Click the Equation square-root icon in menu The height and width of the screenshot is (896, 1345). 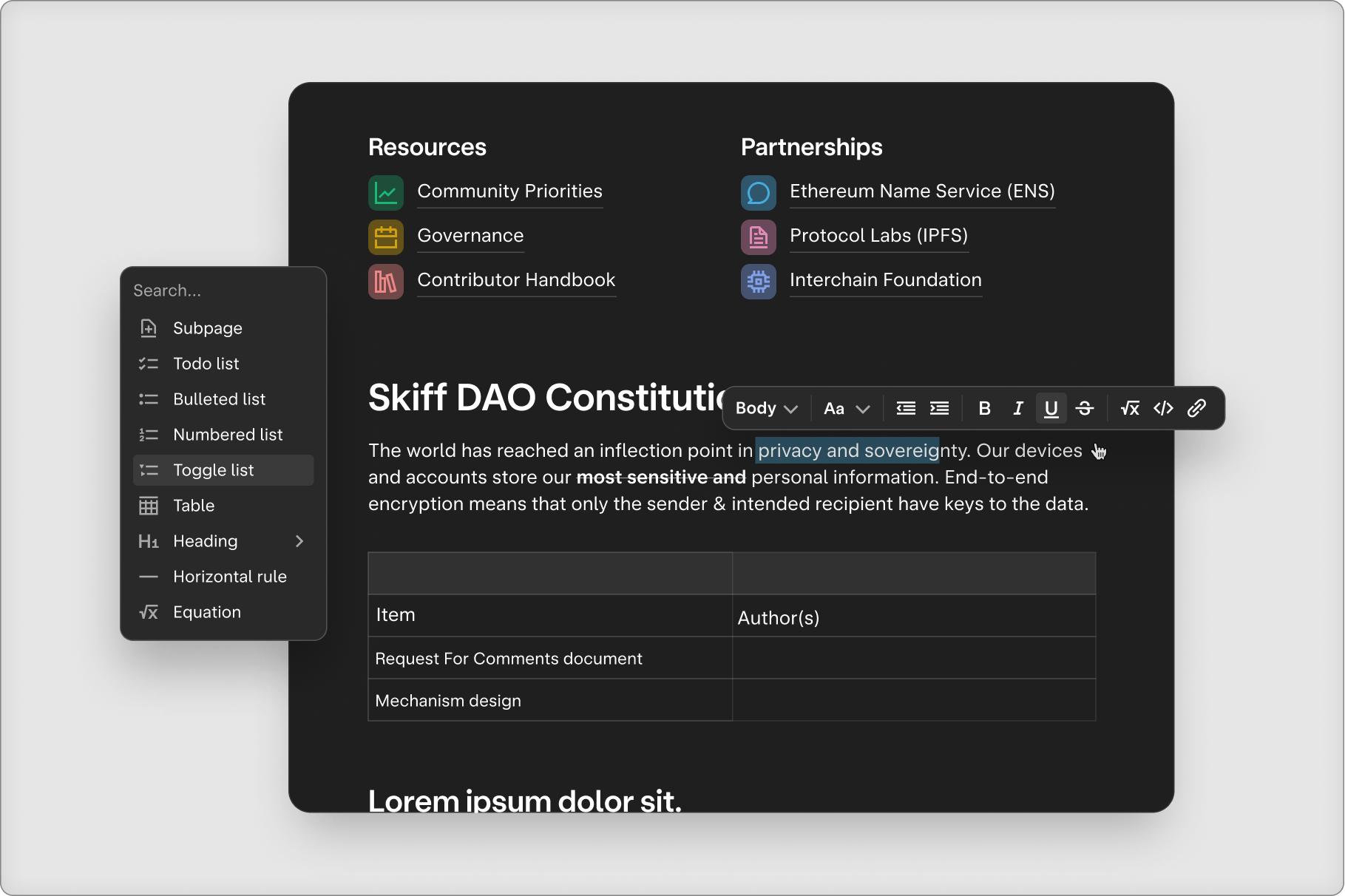click(149, 612)
